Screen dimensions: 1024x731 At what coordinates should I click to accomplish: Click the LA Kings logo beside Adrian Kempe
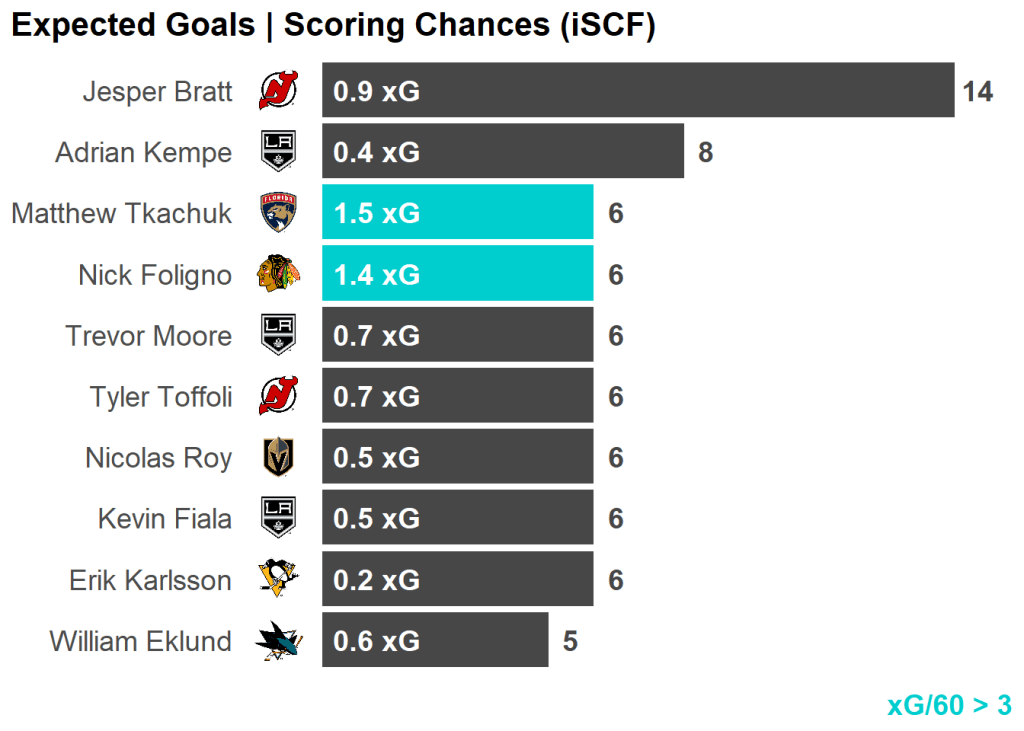(x=277, y=152)
